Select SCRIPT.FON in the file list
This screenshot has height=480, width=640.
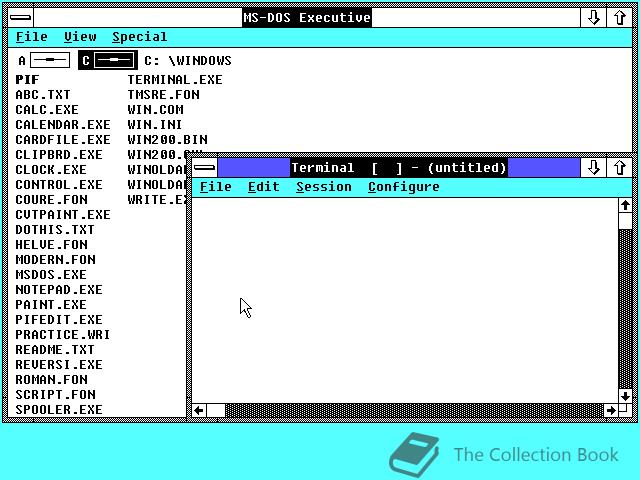[x=56, y=395]
